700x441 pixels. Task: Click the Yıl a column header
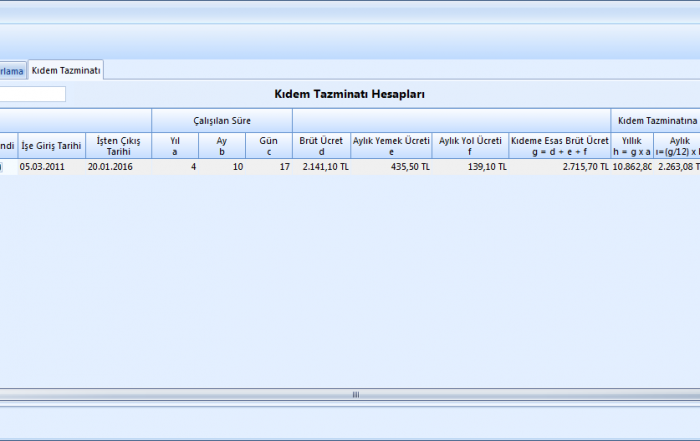175,146
